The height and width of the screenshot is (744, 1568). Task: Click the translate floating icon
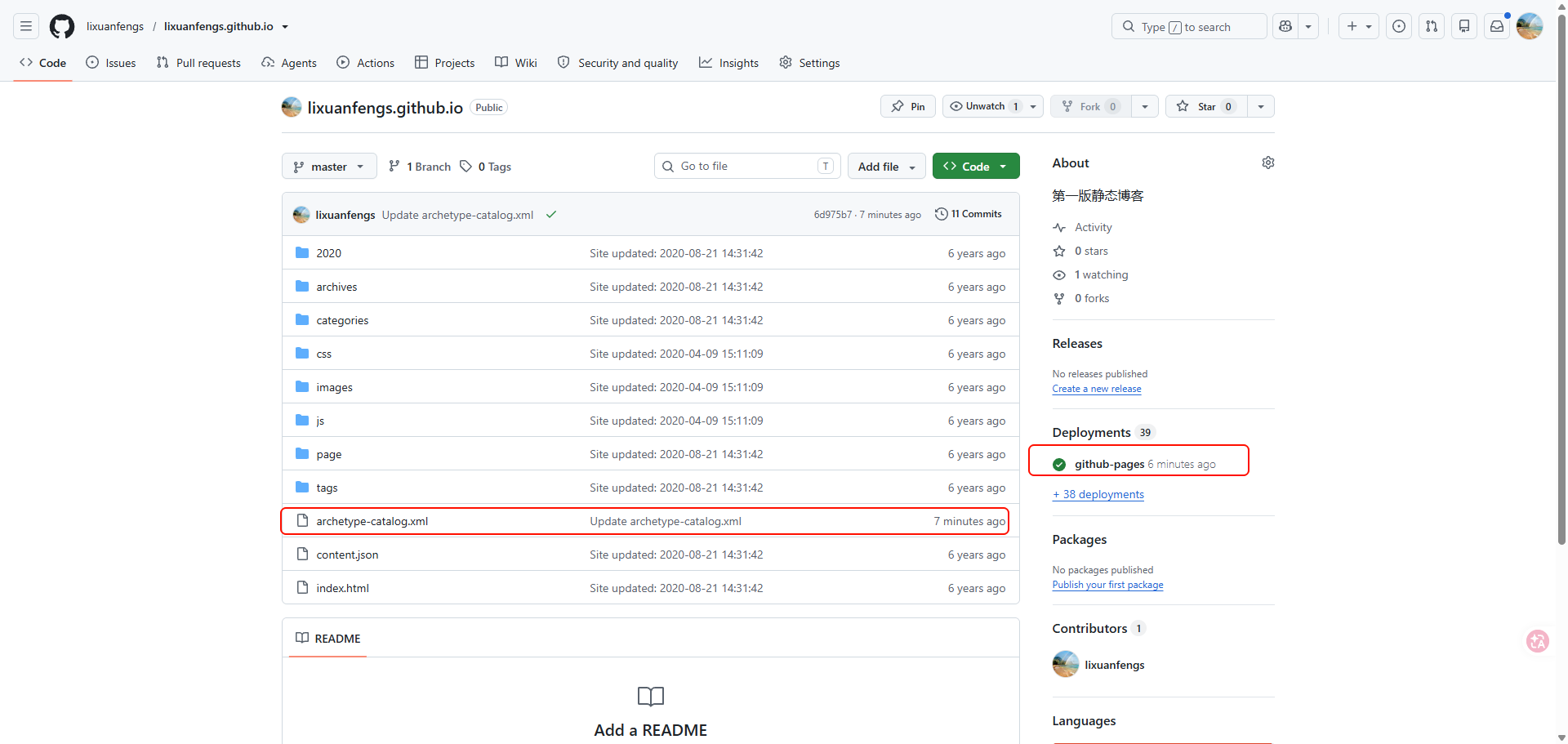pos(1538,641)
